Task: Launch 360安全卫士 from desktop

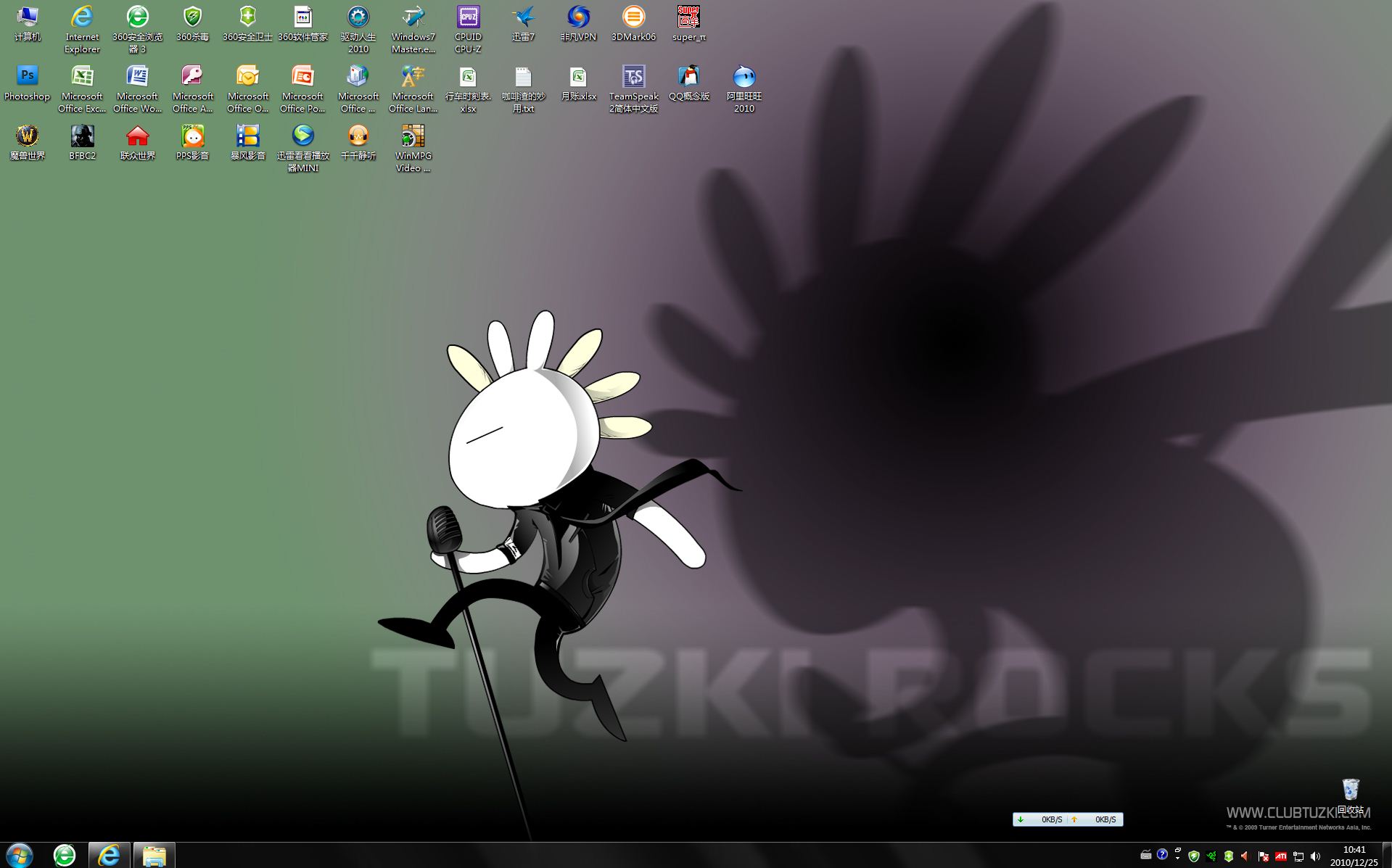Action: click(x=247, y=24)
